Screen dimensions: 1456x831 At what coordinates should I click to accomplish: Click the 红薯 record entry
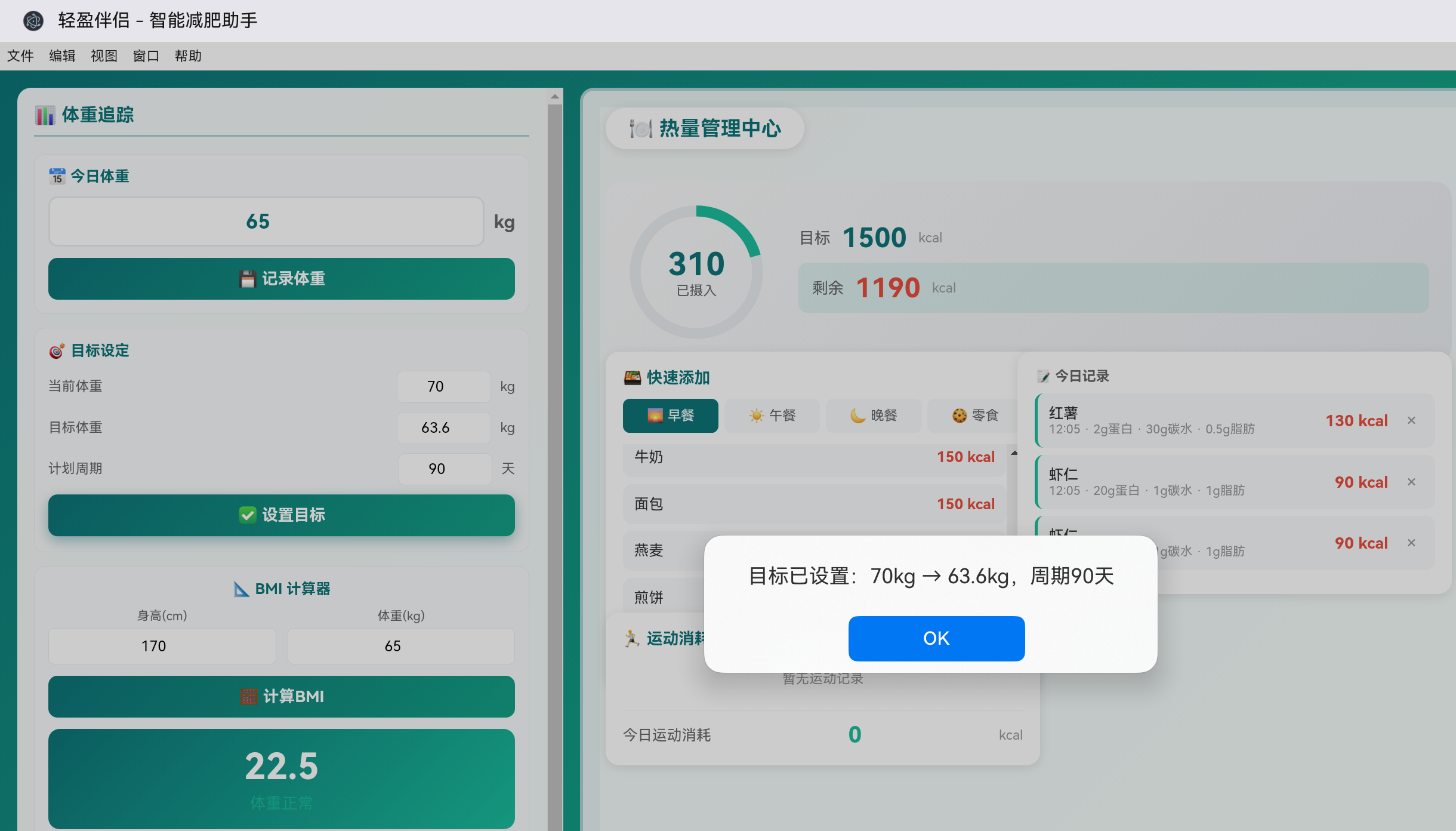pos(1235,421)
